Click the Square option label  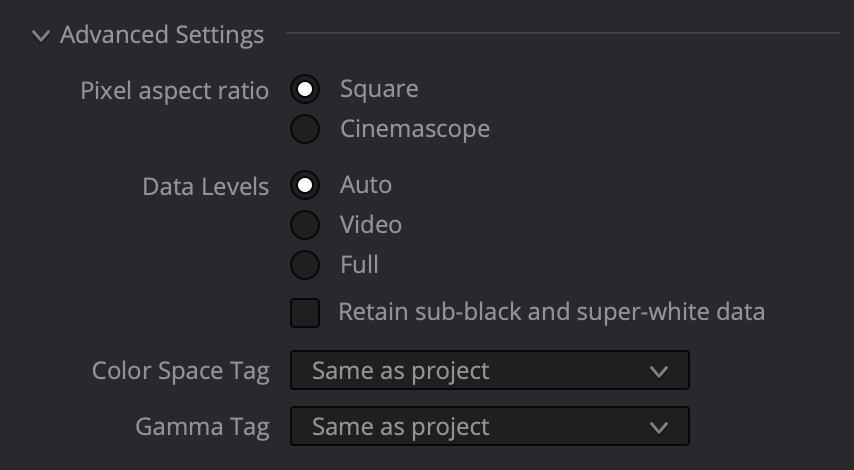(x=379, y=89)
